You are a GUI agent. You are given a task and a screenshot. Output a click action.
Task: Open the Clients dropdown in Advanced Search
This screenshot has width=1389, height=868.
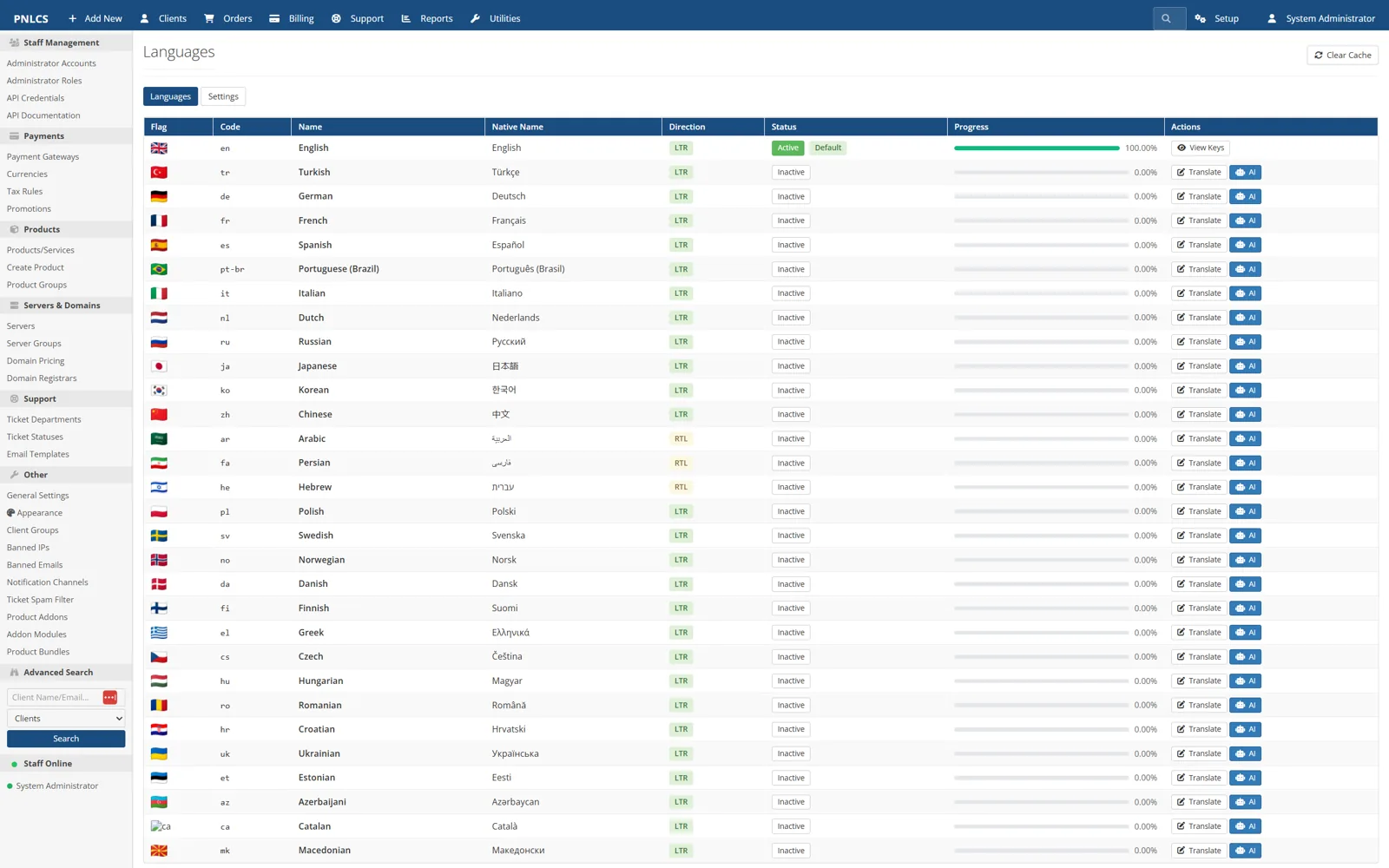point(66,719)
